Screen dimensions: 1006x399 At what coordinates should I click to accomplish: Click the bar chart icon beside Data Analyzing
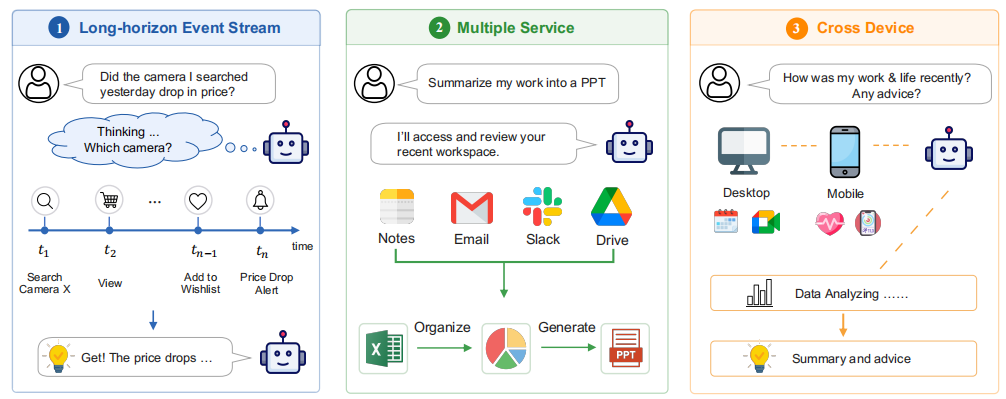(x=760, y=293)
